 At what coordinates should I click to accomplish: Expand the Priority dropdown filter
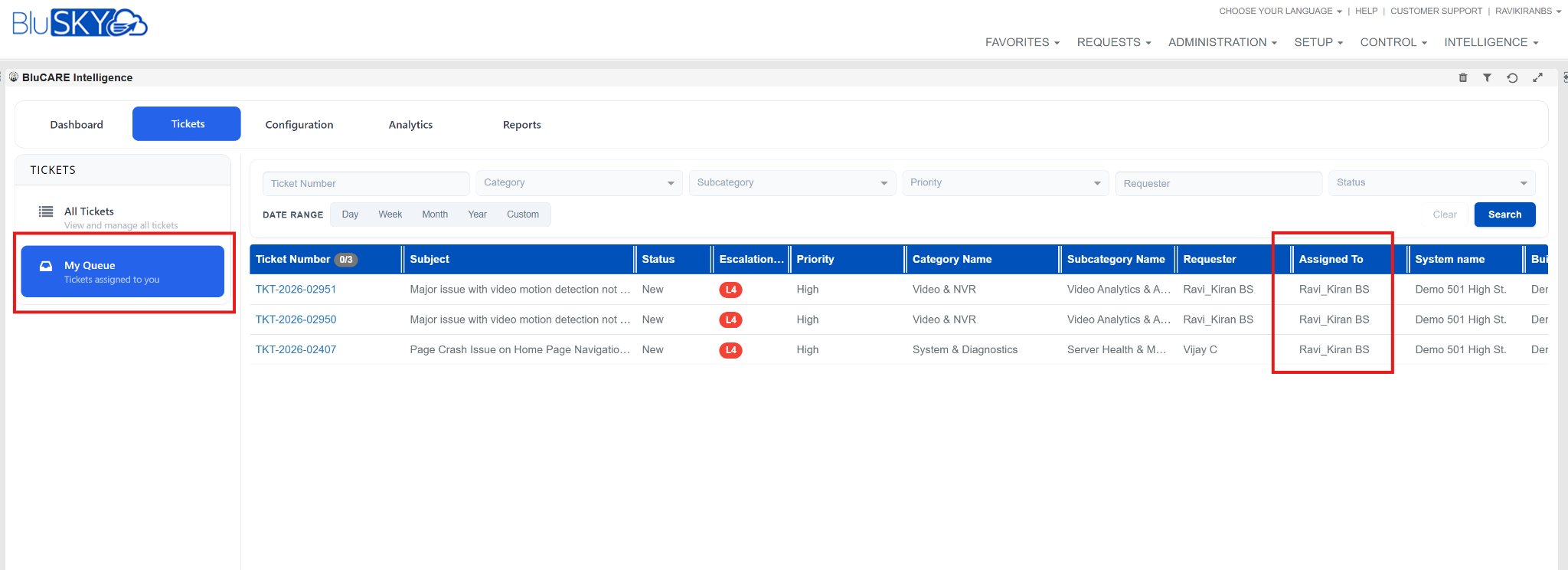pyautogui.click(x=1005, y=183)
